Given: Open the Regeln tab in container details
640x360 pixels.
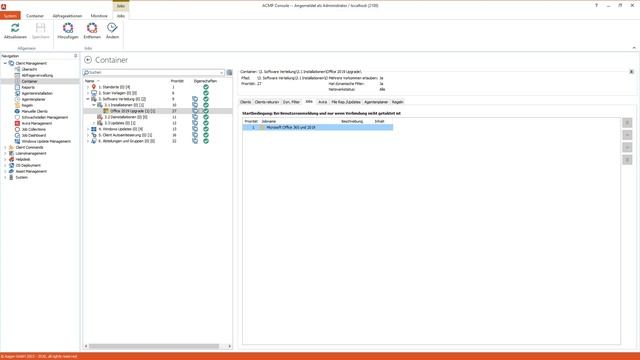Looking at the screenshot, I should pyautogui.click(x=398, y=102).
